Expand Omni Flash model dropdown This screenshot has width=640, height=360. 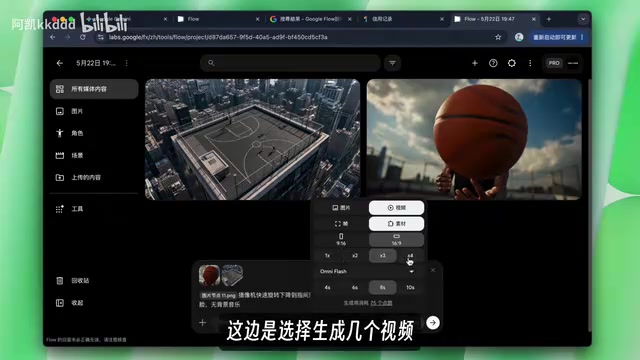point(367,271)
